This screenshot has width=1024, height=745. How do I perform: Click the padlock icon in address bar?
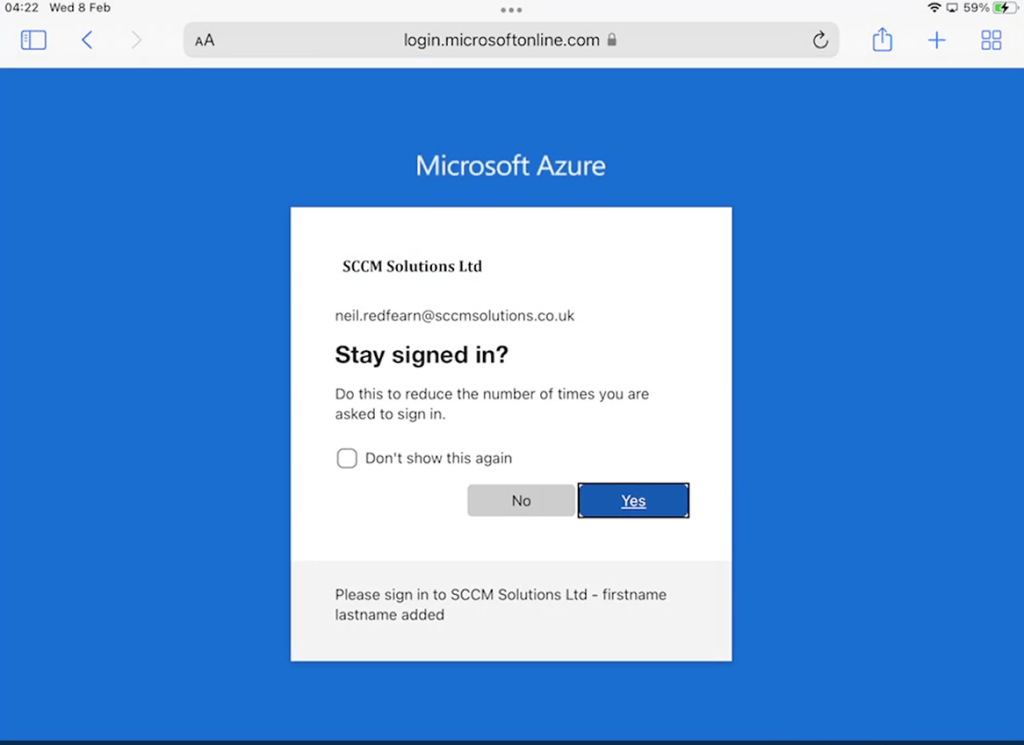pos(612,40)
